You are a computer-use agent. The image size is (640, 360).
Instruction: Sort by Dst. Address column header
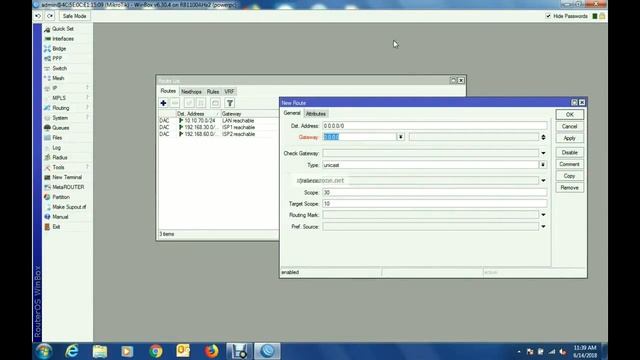[198, 114]
